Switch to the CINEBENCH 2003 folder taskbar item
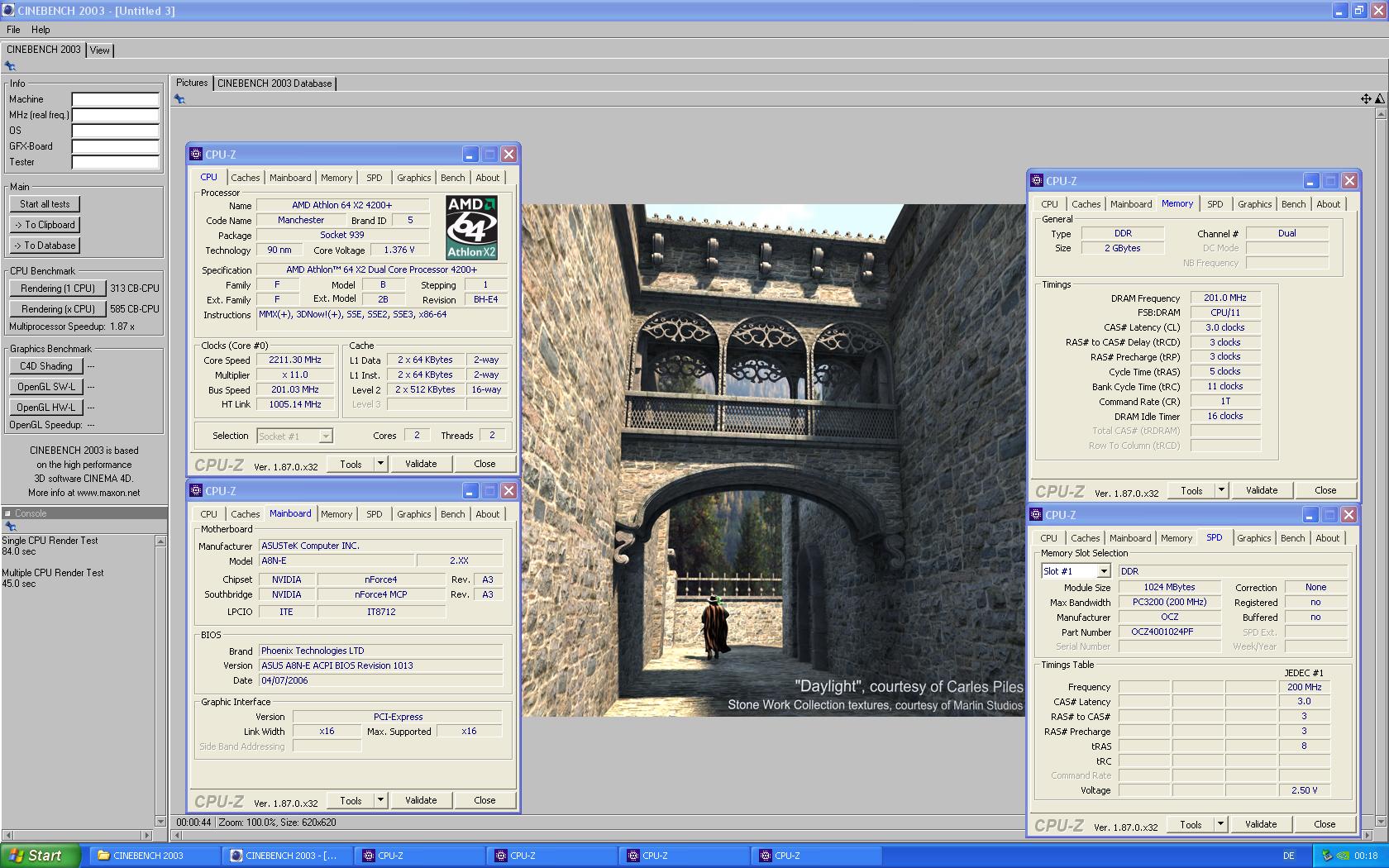Viewport: 1389px width, 868px height. click(x=155, y=856)
